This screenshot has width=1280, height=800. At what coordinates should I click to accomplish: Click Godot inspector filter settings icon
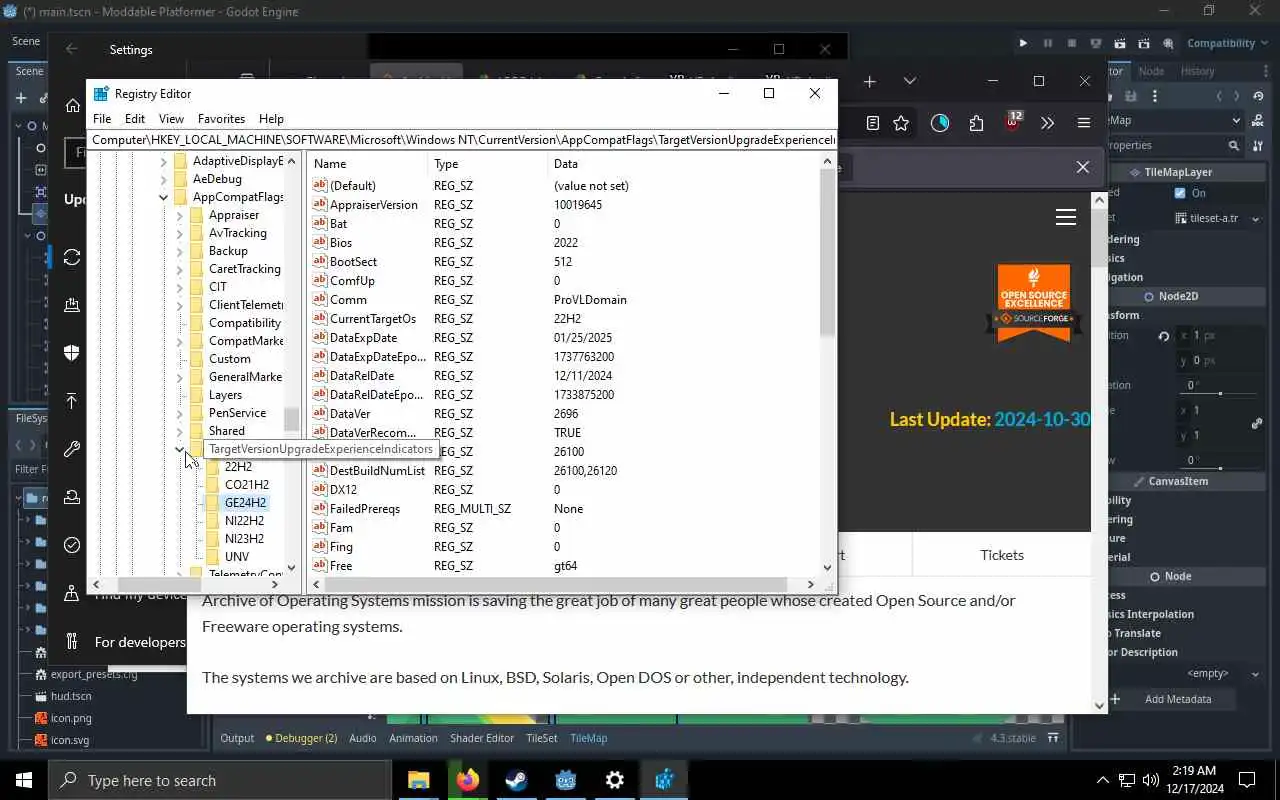point(1257,145)
